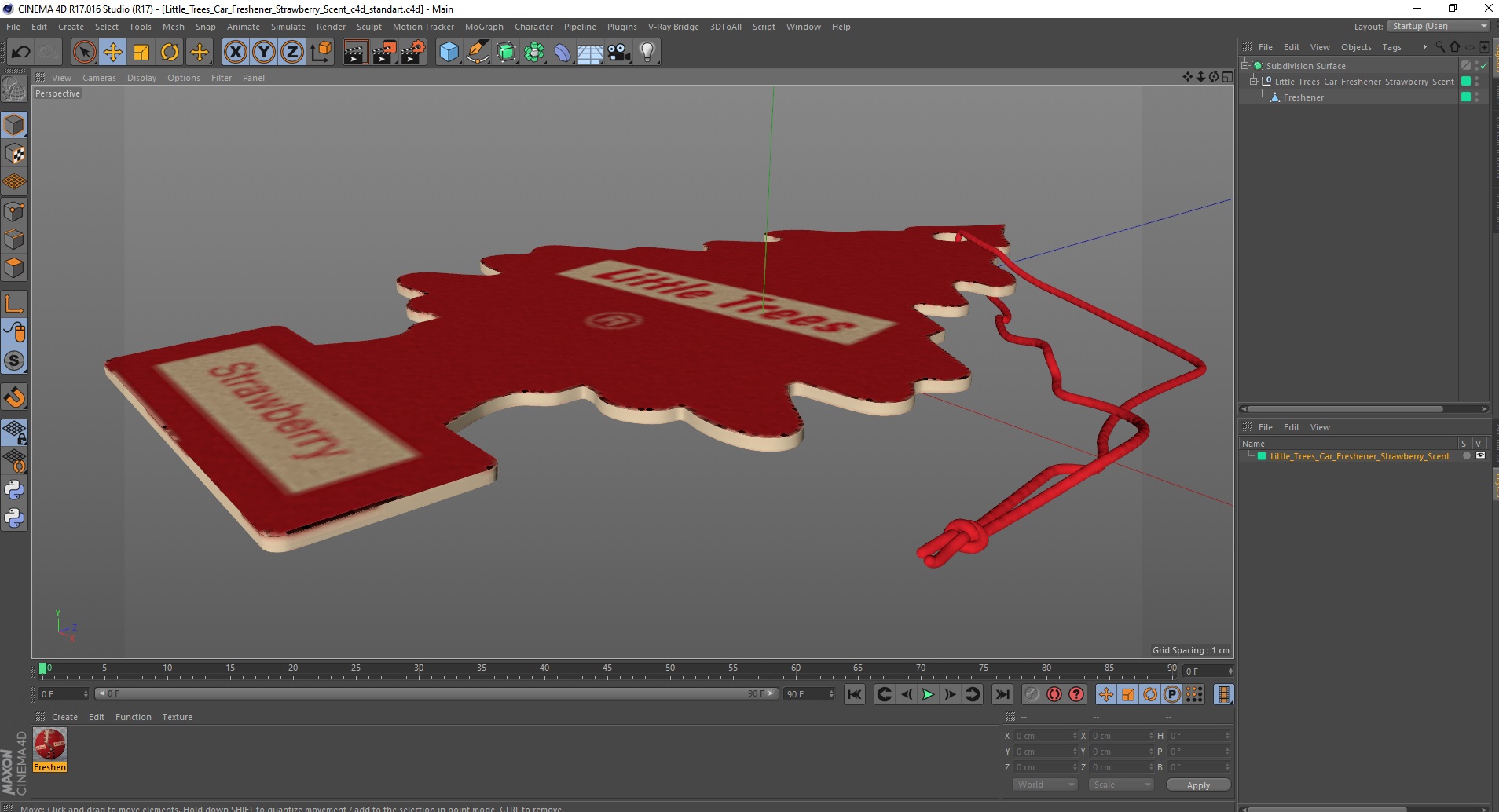Collapse Little_Trees_Car_Freshener_Strawberry_Scent object tree
This screenshot has height=812, width=1499.
[x=1254, y=82]
